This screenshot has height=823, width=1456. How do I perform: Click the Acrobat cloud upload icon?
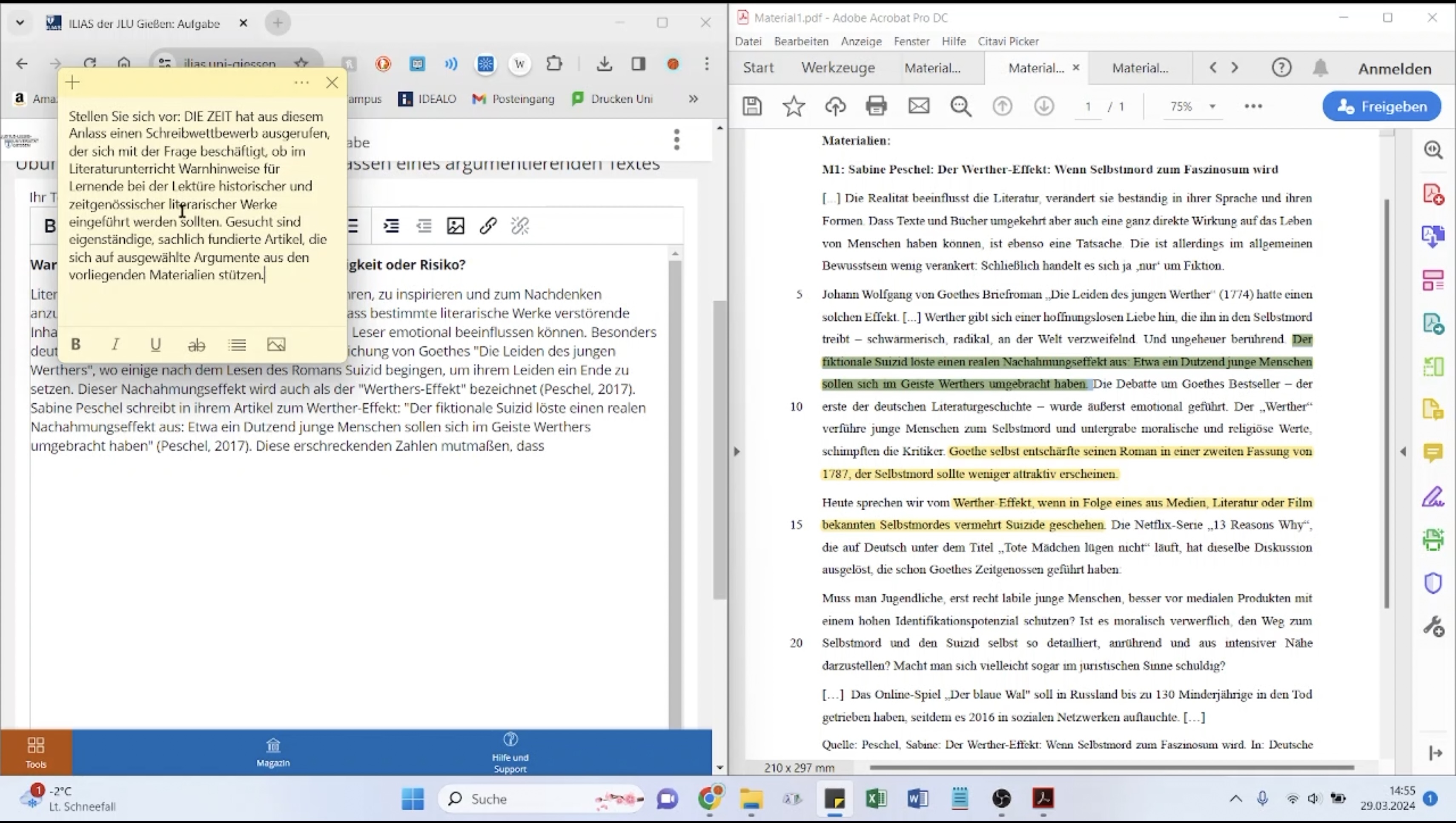[x=835, y=106]
